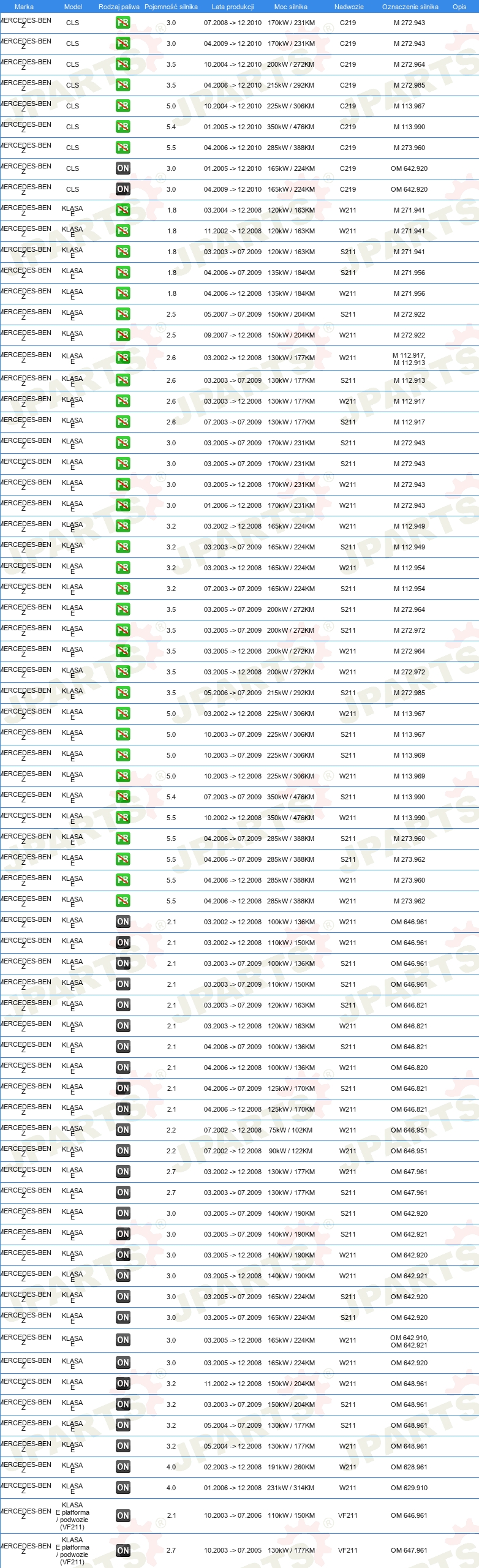
Task: Click ON icon in the 90kW / 122KM row
Action: (123, 1151)
